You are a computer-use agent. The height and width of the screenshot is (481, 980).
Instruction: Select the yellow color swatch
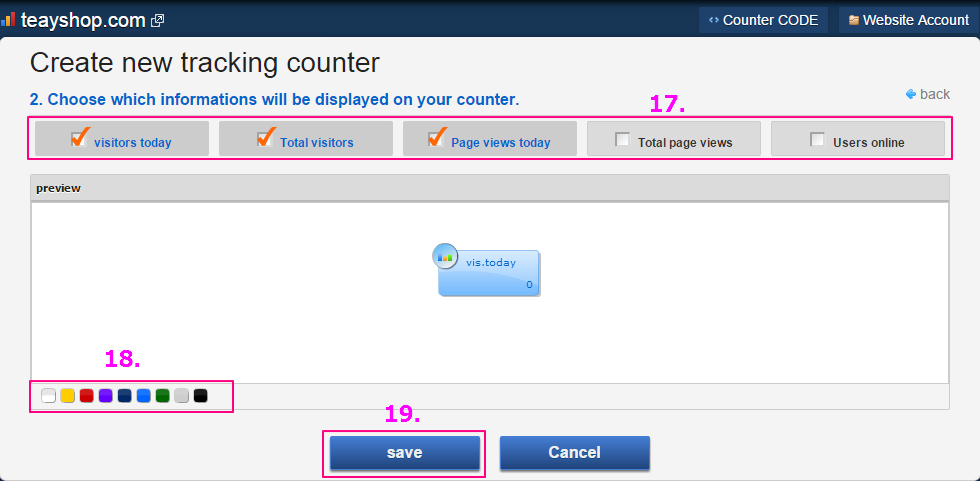[67, 396]
